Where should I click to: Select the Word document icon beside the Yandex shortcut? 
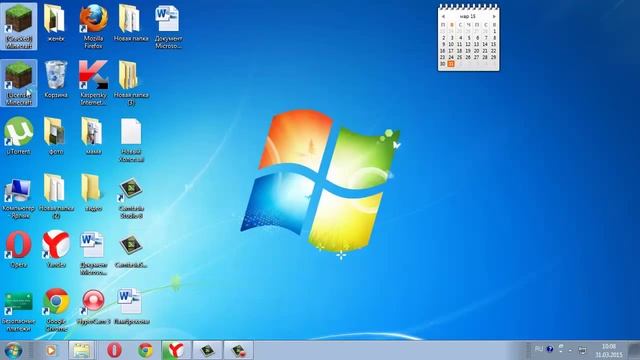[x=93, y=253]
